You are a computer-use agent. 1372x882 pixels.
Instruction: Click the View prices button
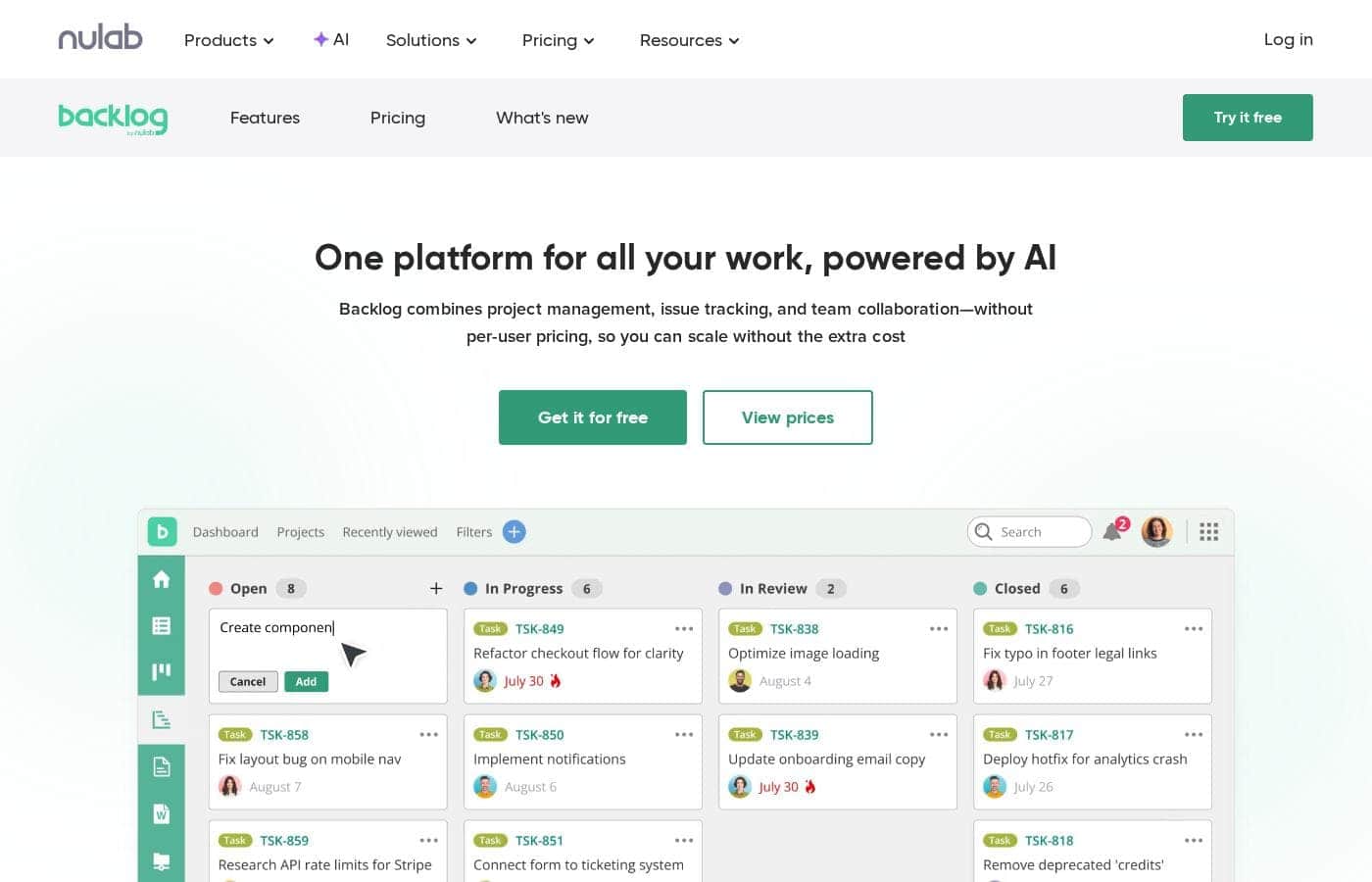coord(788,417)
